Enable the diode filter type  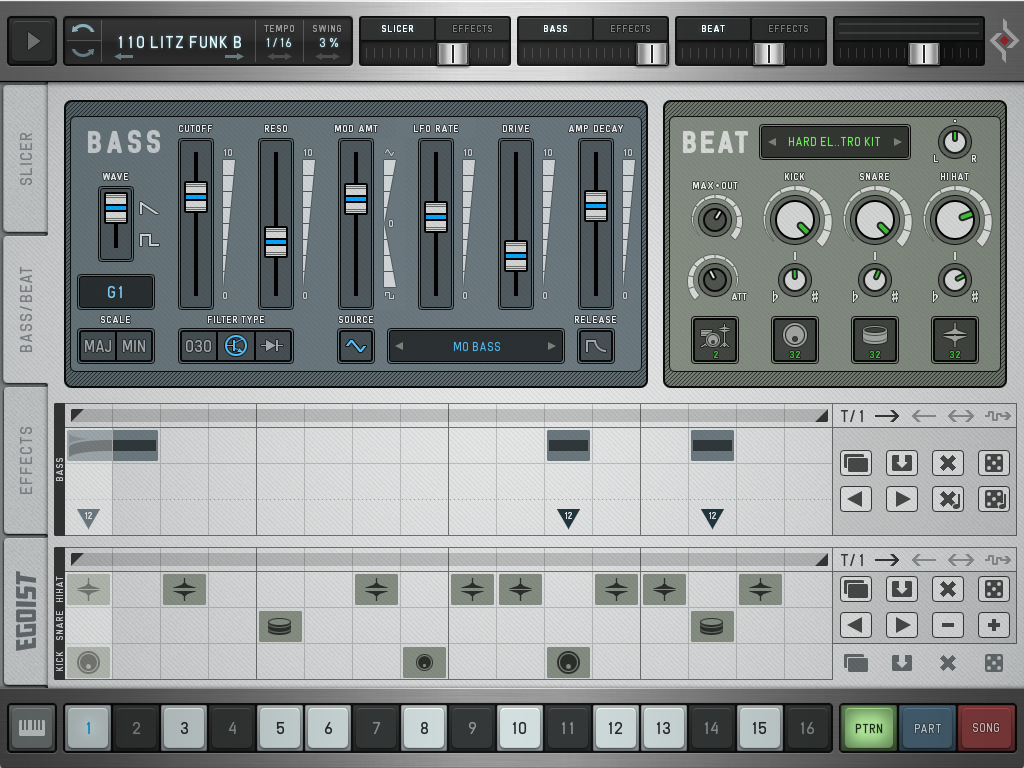(272, 346)
